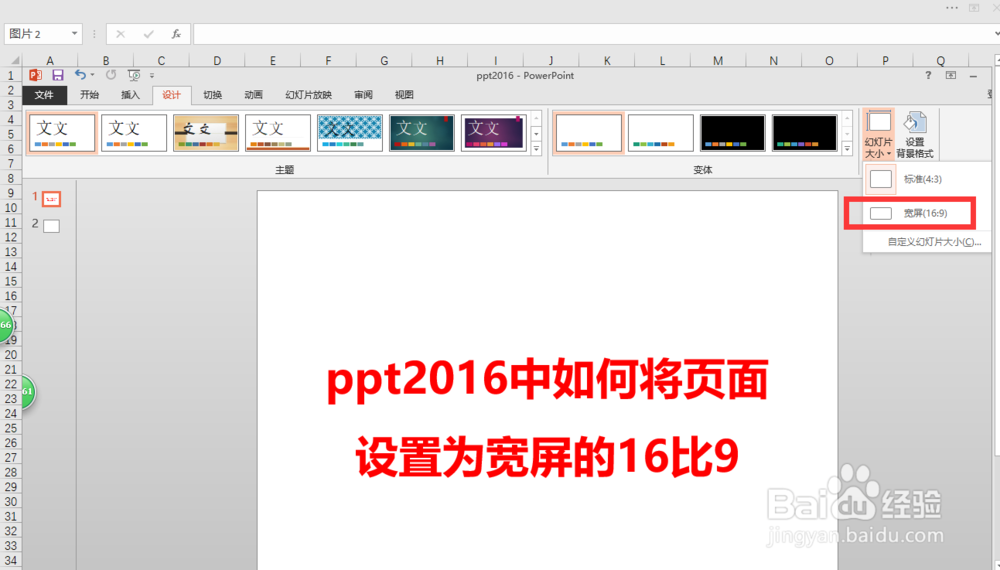The image size is (1000, 570).
Task: Choose 标准(4:3) slide size option
Action: [x=925, y=179]
